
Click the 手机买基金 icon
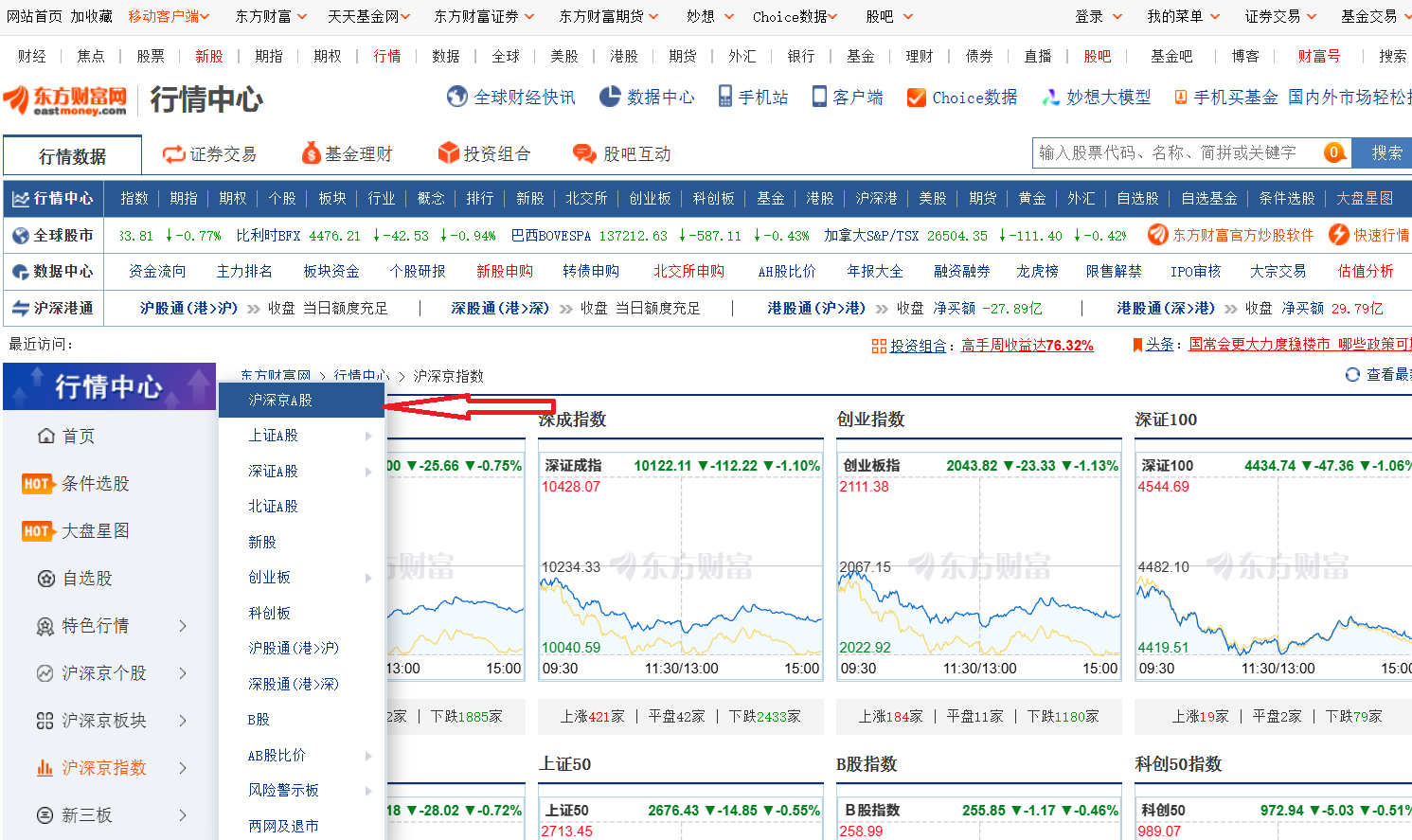[x=1181, y=97]
